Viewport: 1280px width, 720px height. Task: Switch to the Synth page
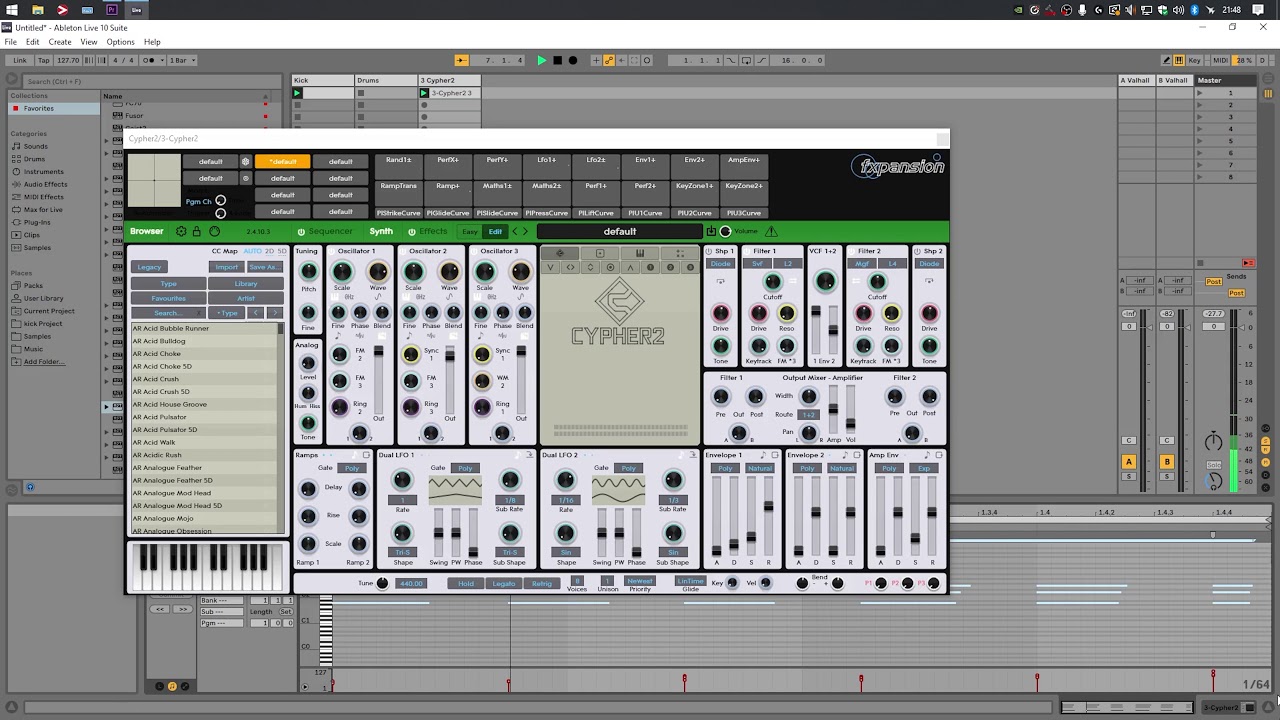[381, 231]
